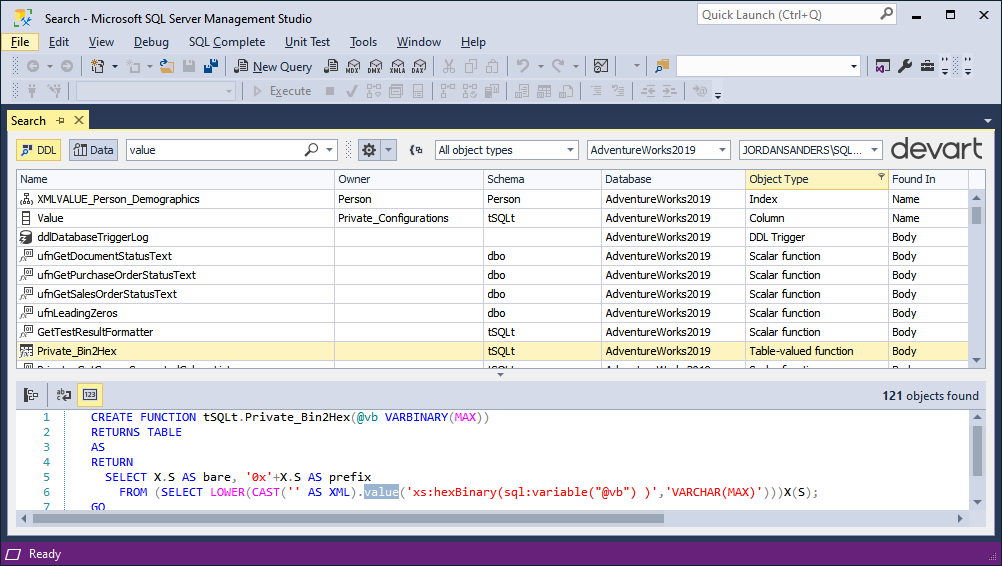This screenshot has width=1002, height=566.
Task: Expand new project dropdown arrow
Action: [x=115, y=66]
